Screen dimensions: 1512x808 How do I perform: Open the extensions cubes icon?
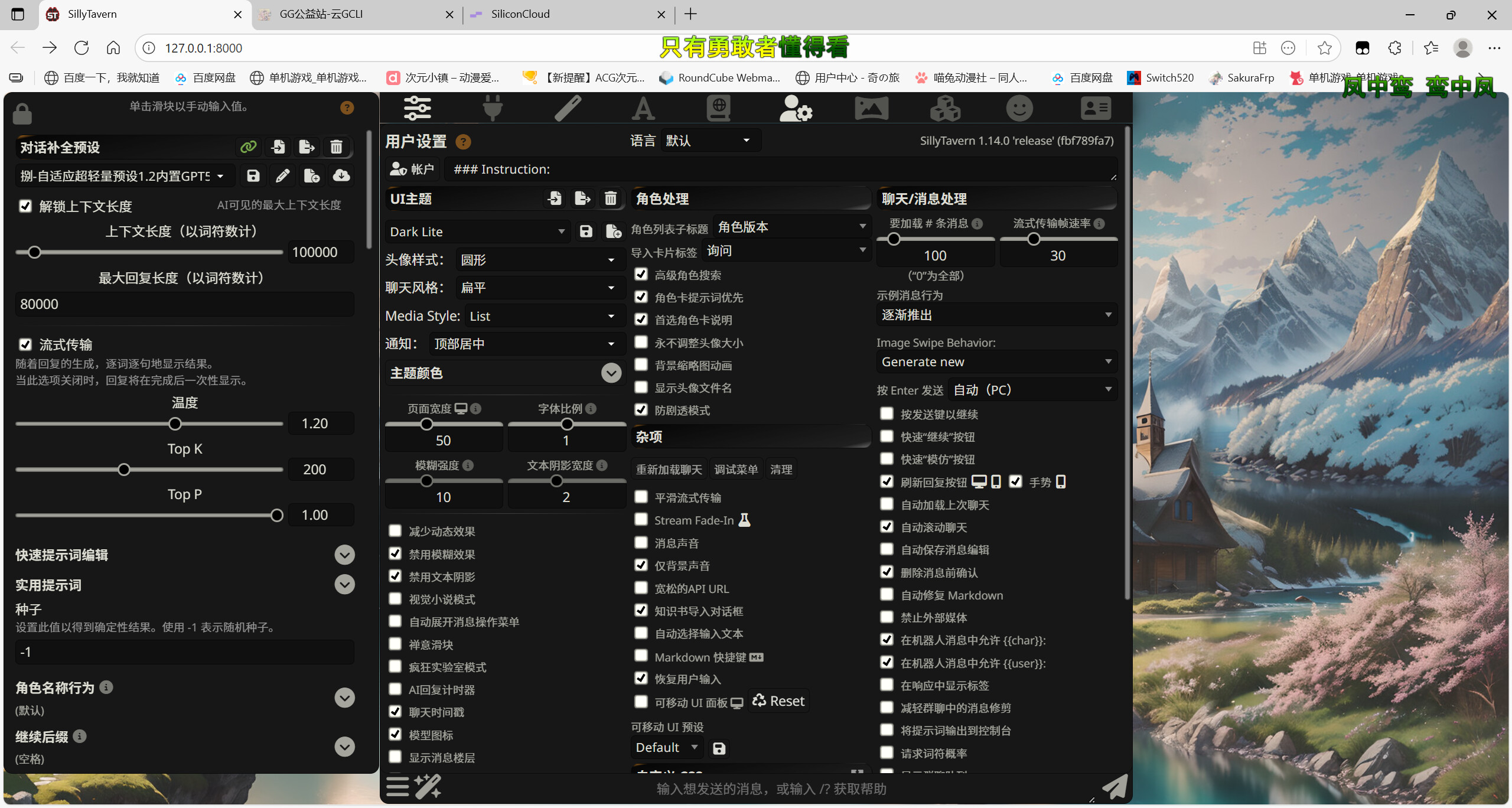pyautogui.click(x=946, y=108)
